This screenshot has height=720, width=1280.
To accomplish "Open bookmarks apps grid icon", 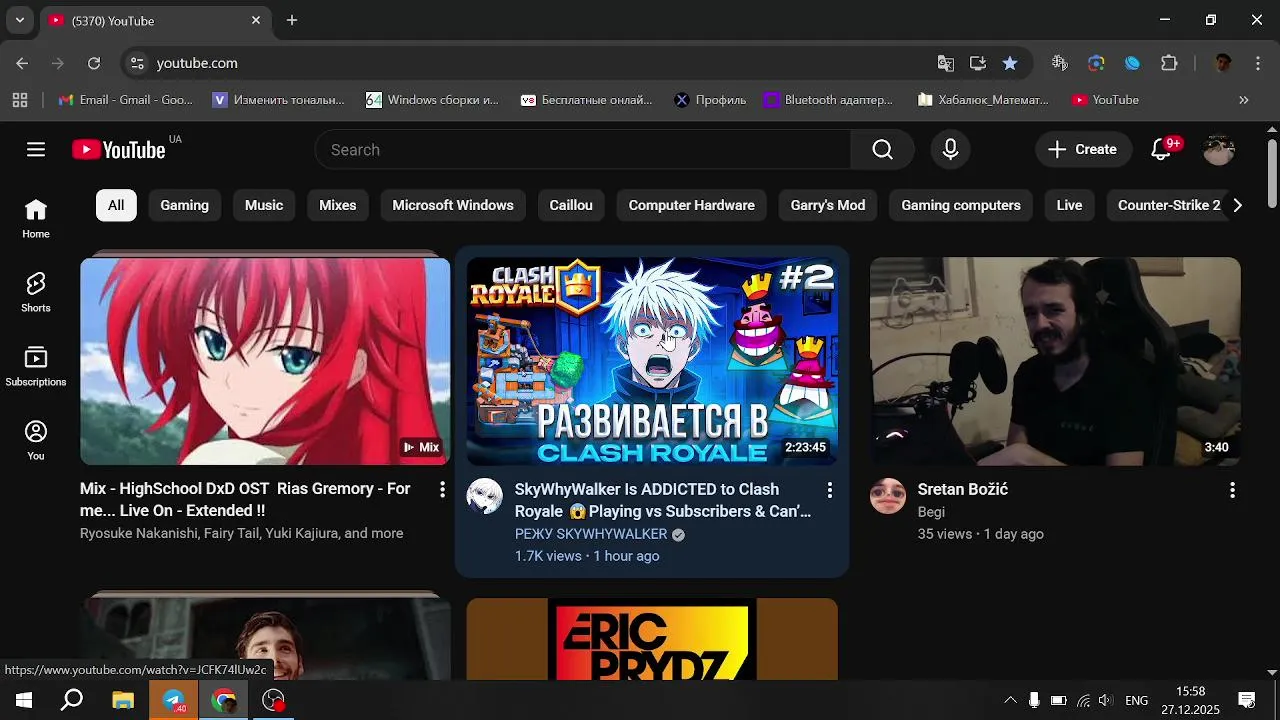I will pyautogui.click(x=20, y=100).
